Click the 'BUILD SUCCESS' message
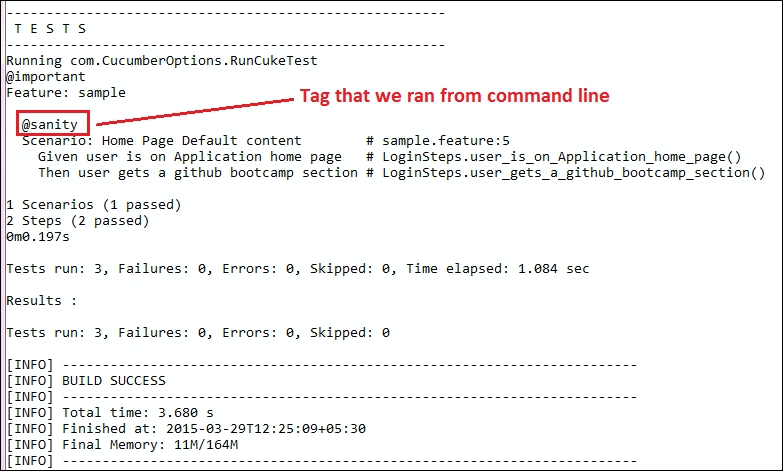Screen dimensions: 783x471 tap(114, 381)
